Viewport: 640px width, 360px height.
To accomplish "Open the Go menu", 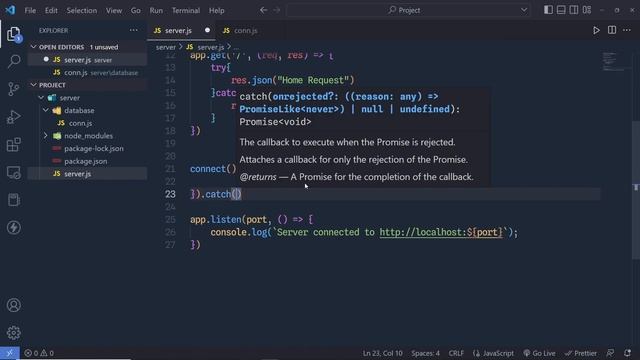I will tap(136, 11).
